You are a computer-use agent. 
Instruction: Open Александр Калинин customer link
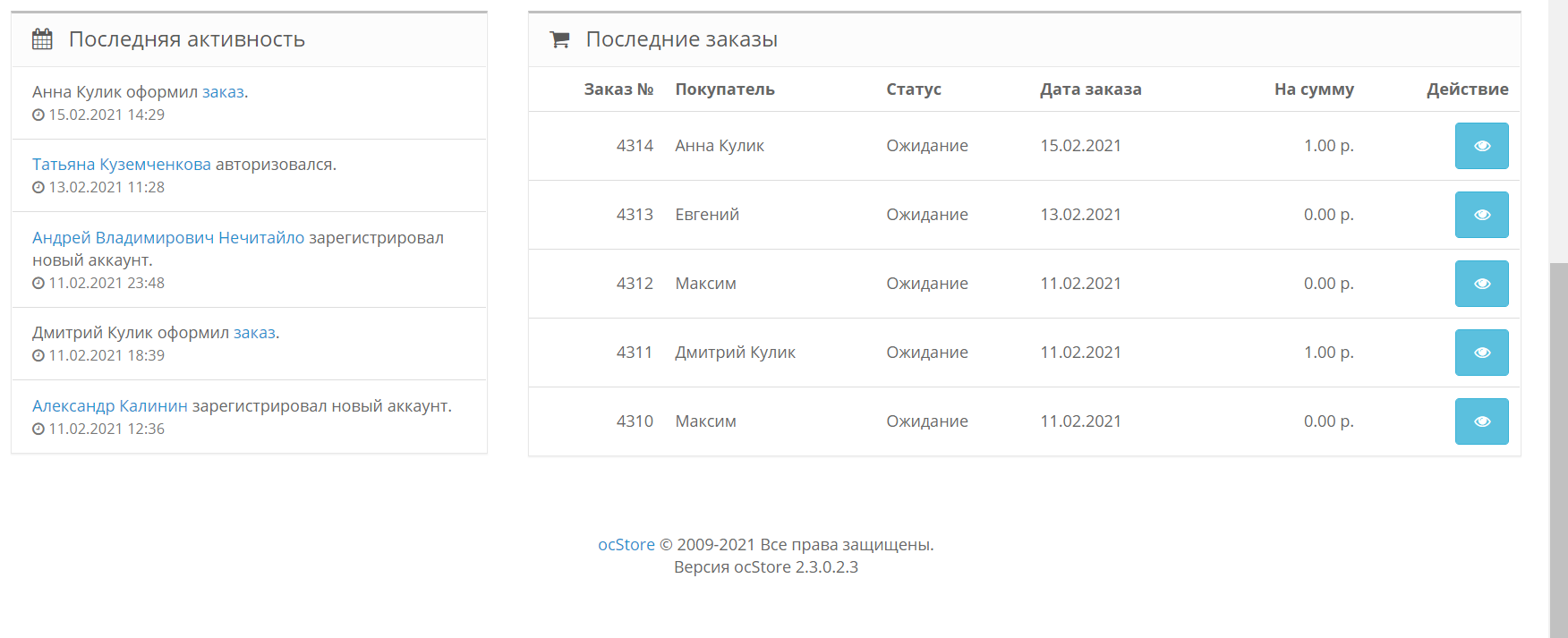click(x=110, y=406)
